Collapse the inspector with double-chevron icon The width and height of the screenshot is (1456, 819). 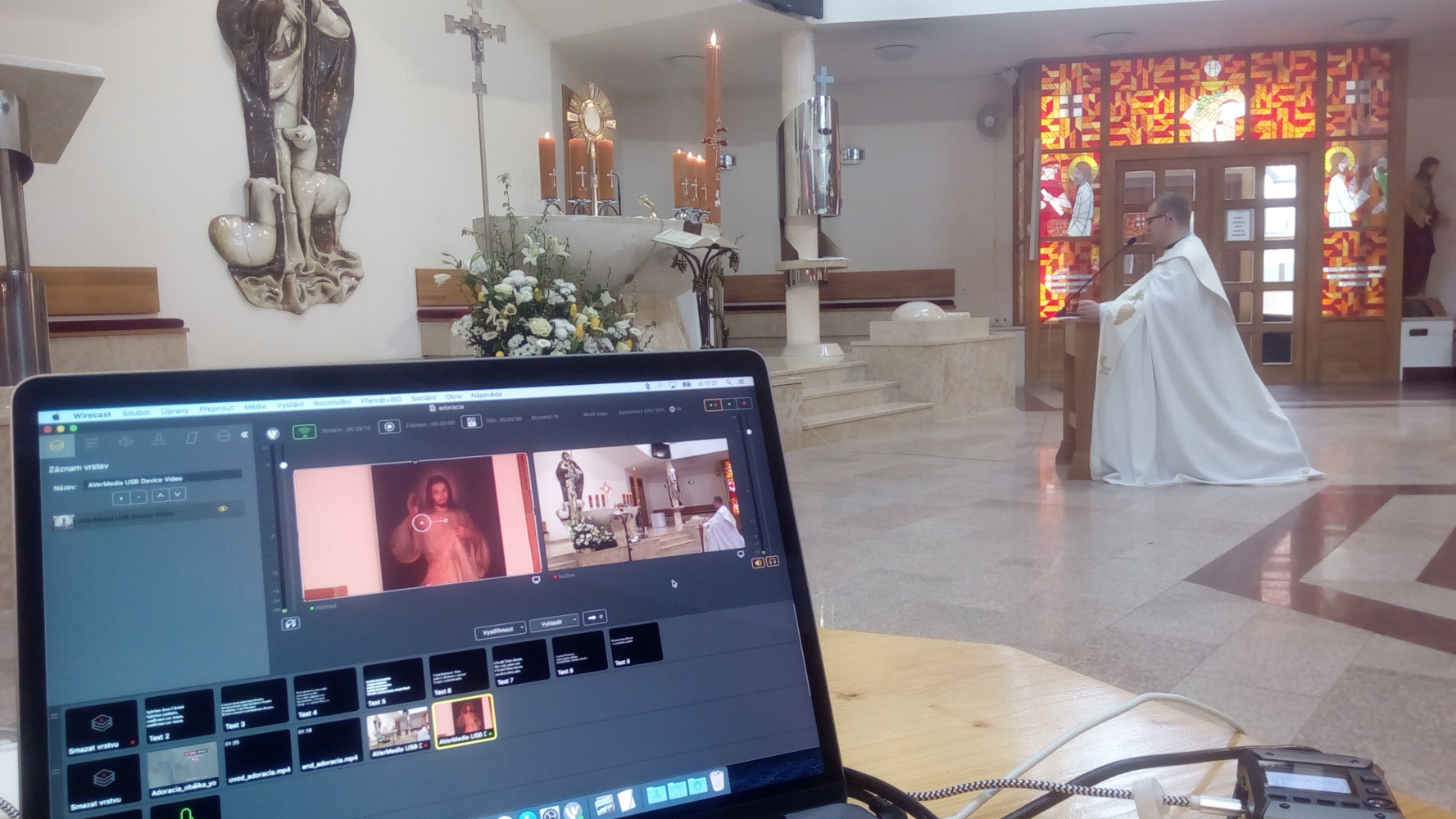pos(244,435)
